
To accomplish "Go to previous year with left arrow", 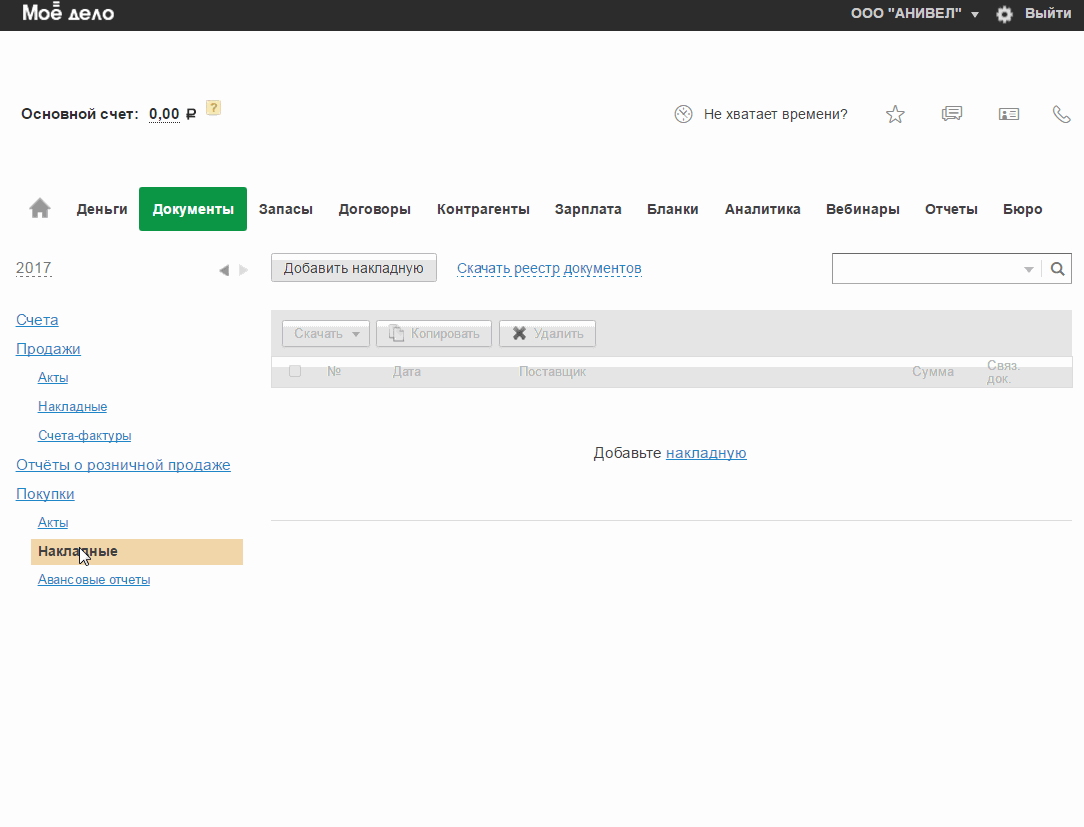I will (x=223, y=270).
